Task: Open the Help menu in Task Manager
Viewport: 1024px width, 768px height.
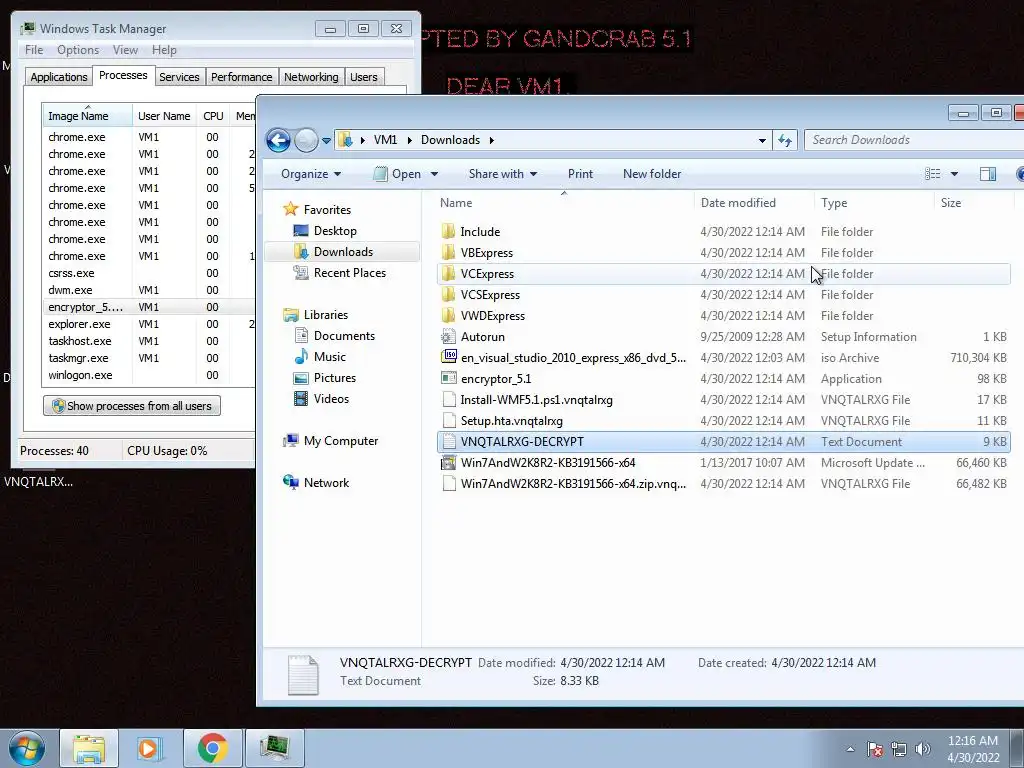Action: tap(164, 50)
